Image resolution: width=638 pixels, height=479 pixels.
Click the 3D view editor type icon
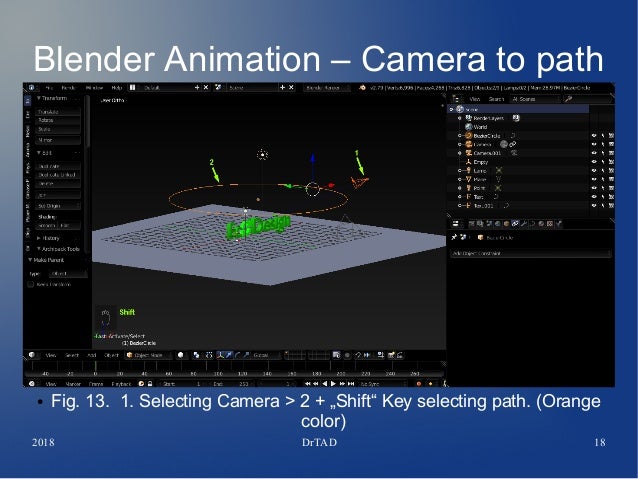[x=32, y=355]
